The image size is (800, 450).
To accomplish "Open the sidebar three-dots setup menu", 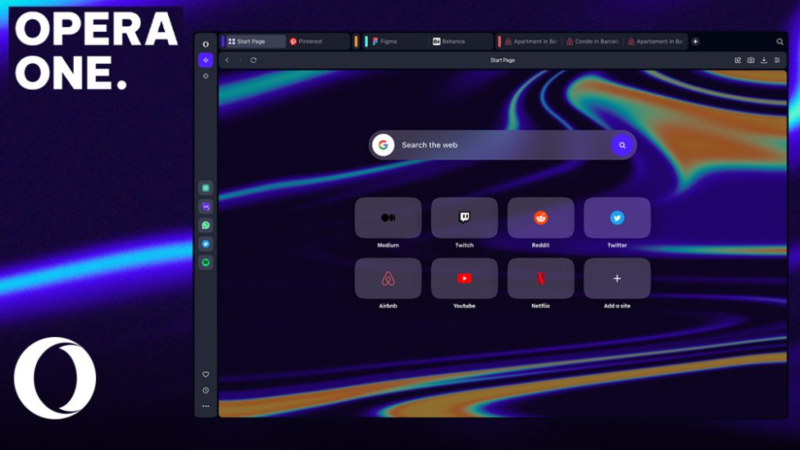I will [x=206, y=406].
